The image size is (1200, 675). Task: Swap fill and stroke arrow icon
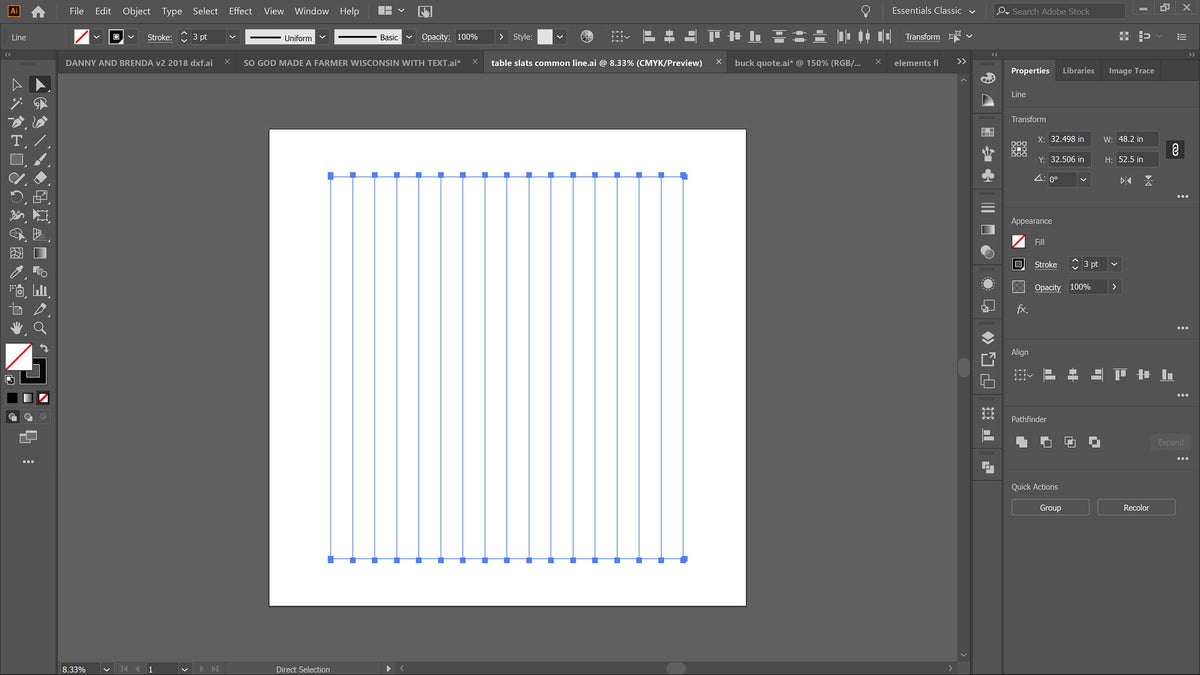tap(44, 348)
